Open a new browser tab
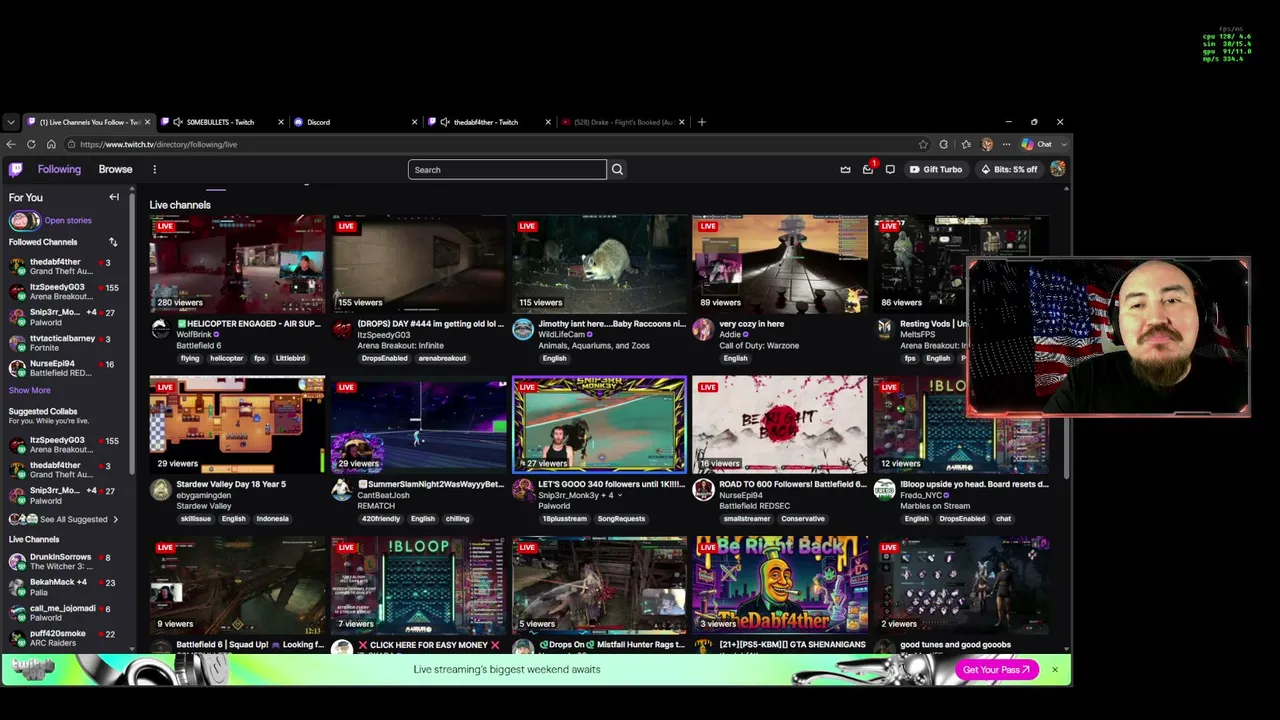 click(701, 122)
